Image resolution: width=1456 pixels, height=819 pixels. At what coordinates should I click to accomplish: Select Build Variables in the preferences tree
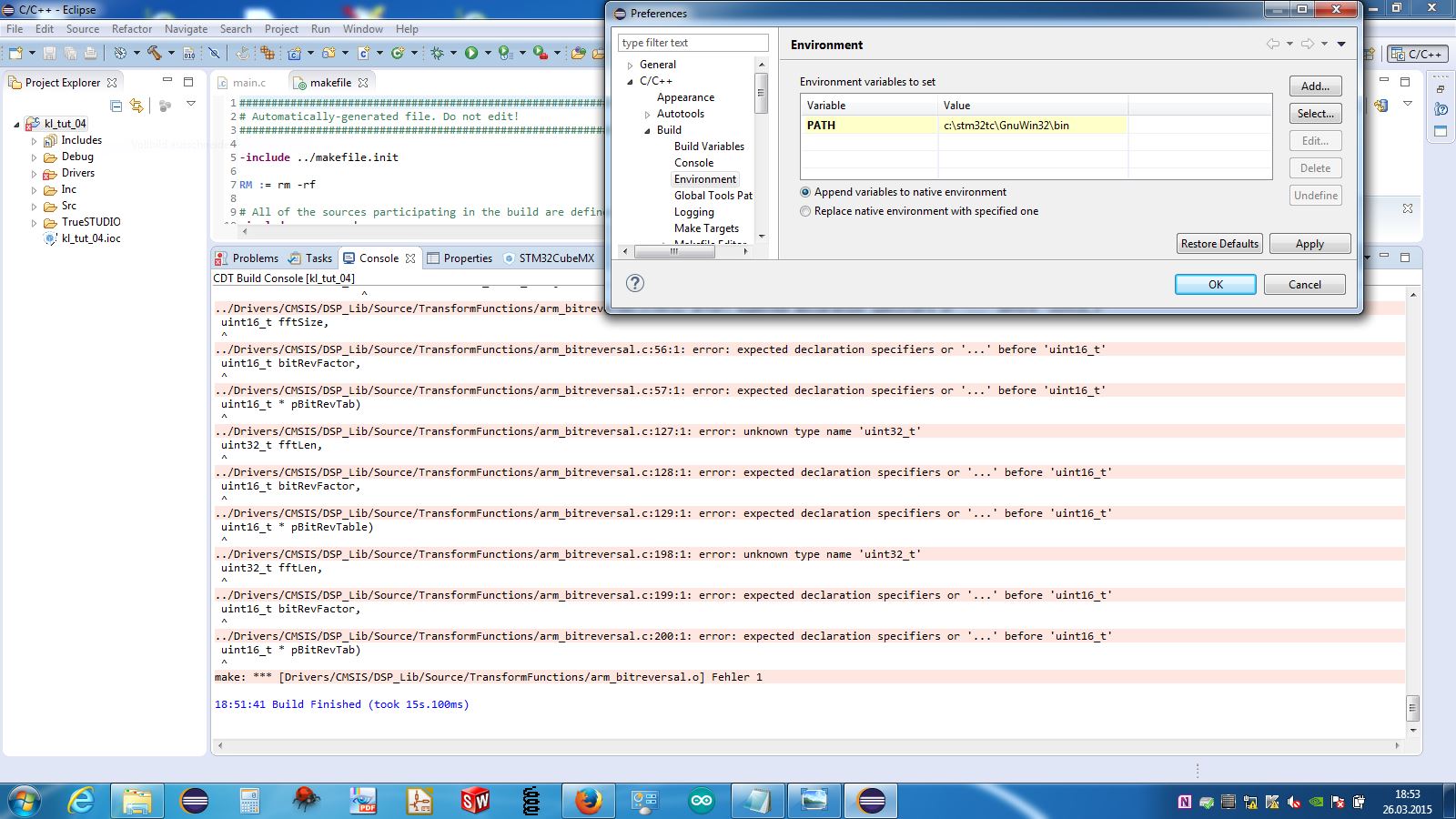click(709, 147)
